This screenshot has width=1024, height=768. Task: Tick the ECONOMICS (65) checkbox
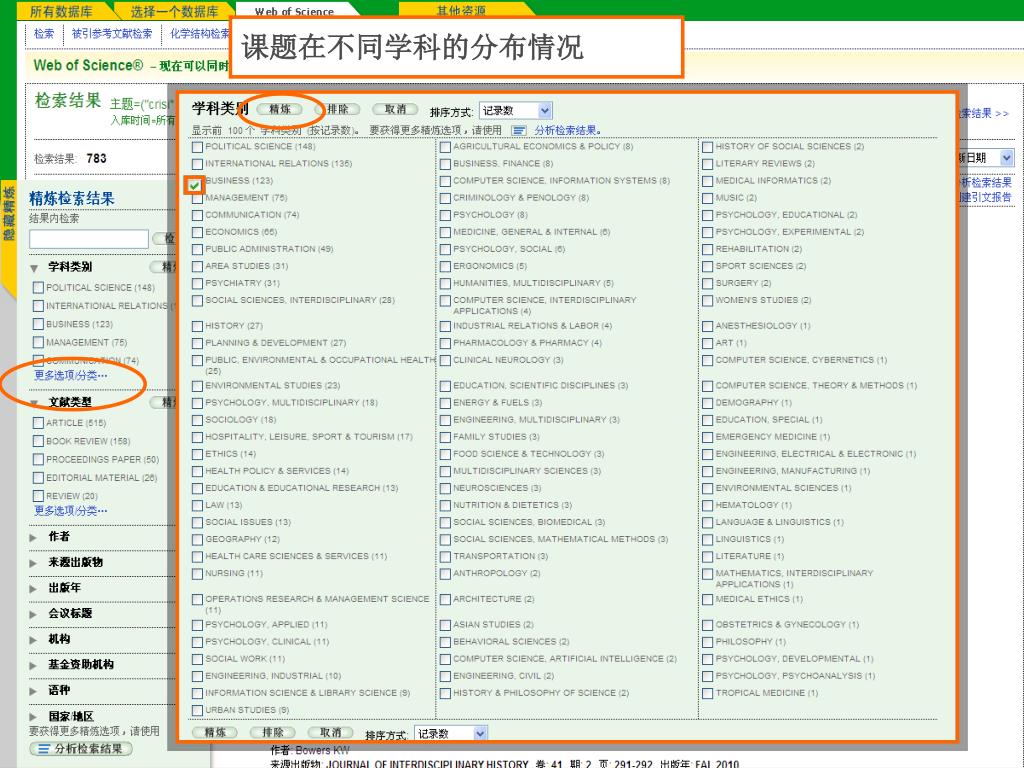[197, 232]
